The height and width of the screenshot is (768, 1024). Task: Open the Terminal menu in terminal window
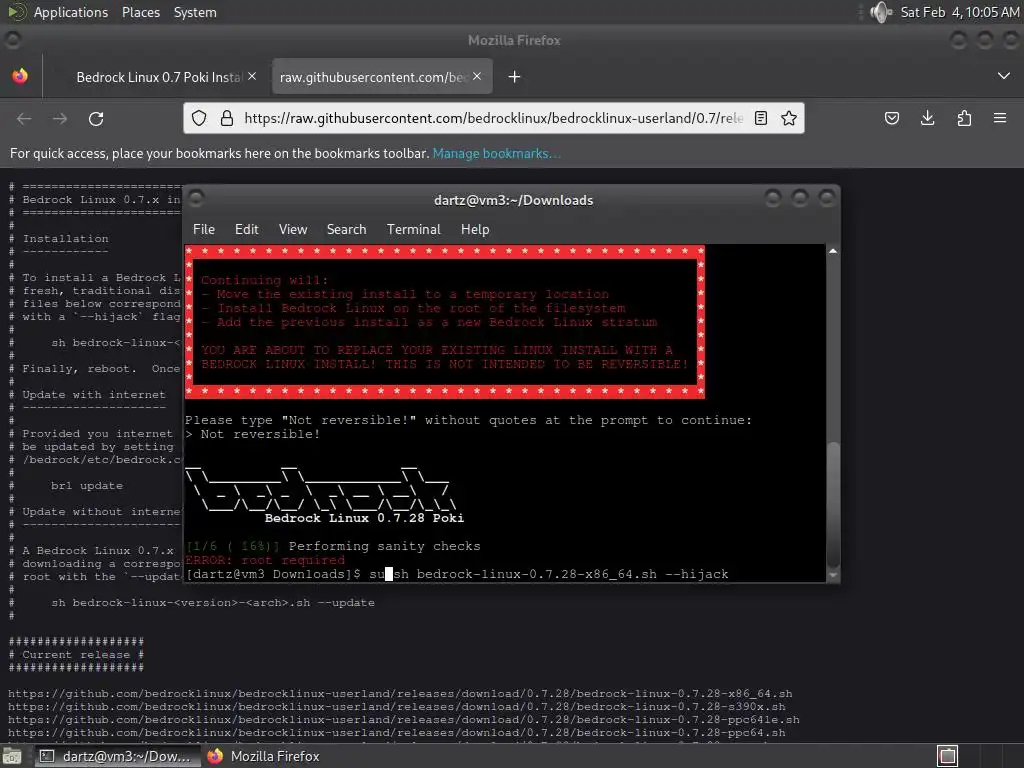pyautogui.click(x=413, y=229)
